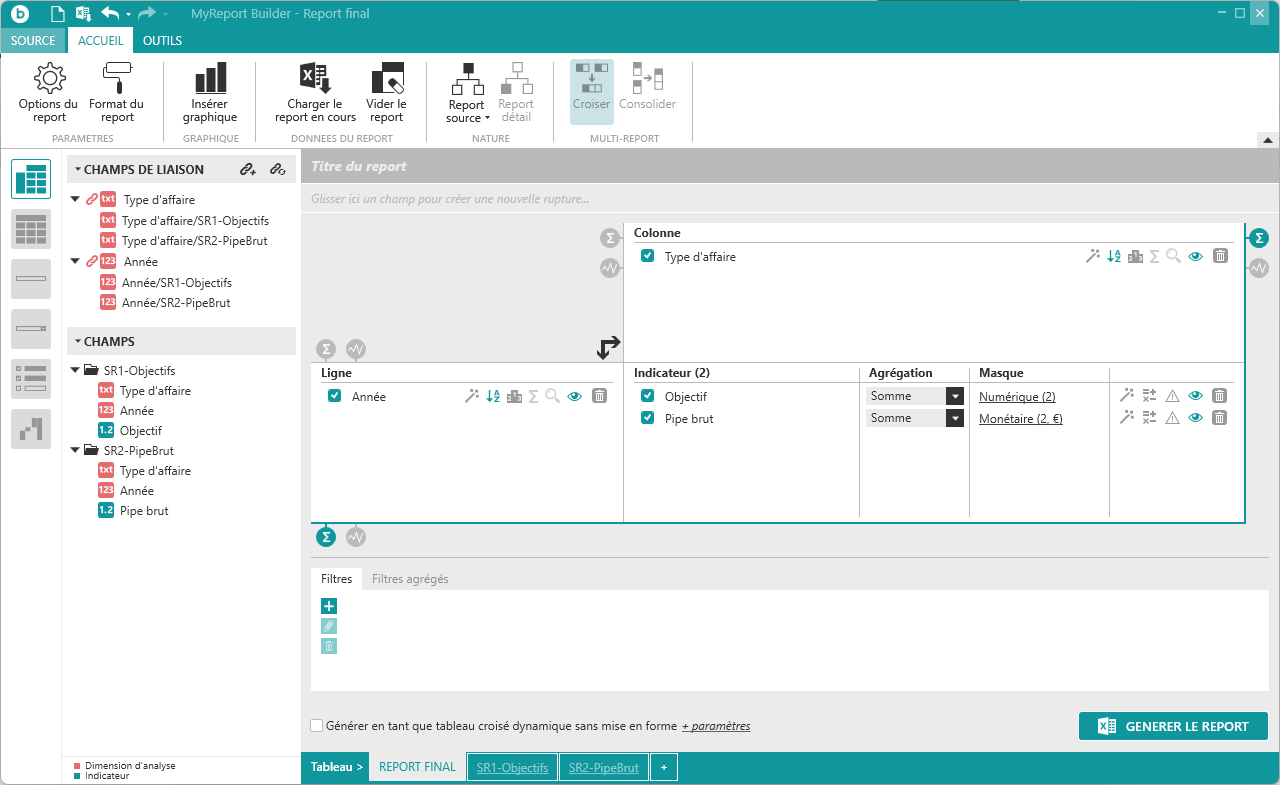Add a new filter with plus icon

pyautogui.click(x=329, y=606)
